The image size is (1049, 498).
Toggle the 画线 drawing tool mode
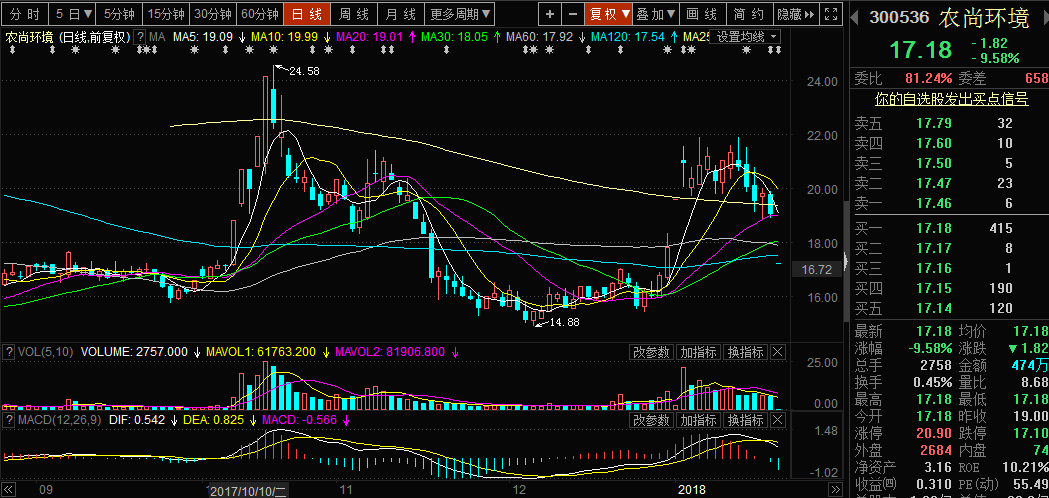click(703, 14)
